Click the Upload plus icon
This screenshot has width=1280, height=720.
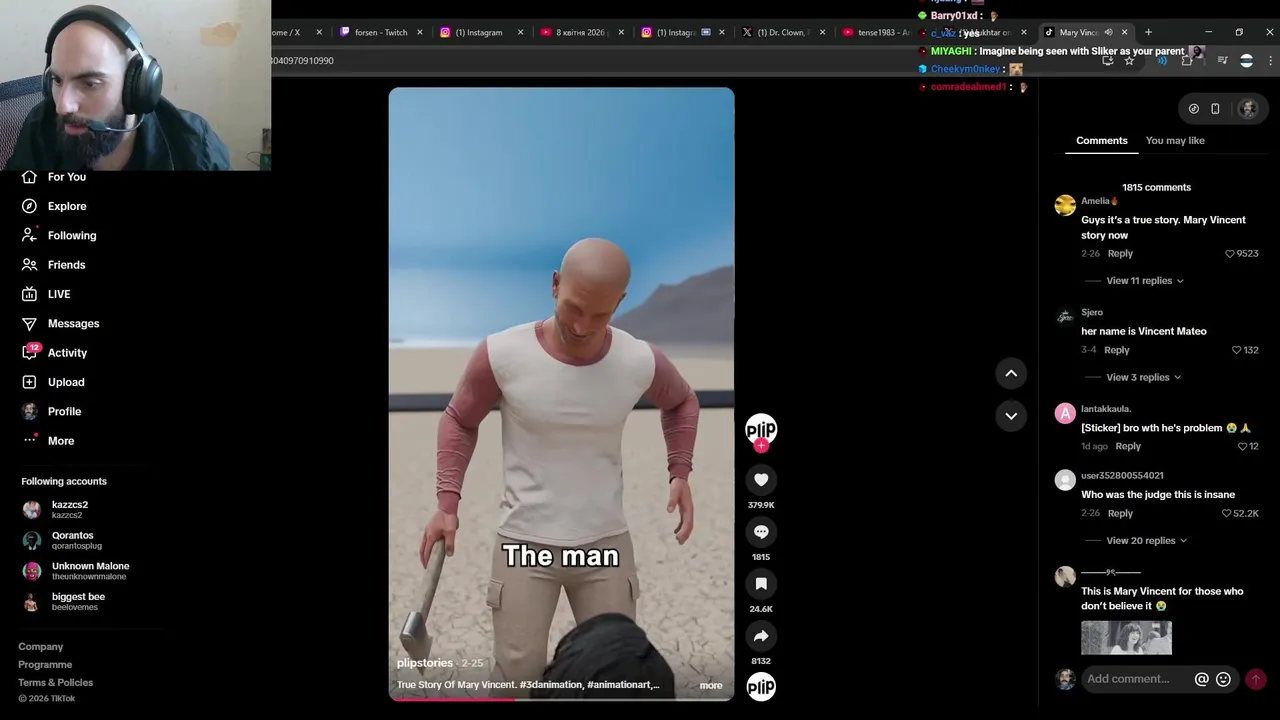[x=29, y=382]
